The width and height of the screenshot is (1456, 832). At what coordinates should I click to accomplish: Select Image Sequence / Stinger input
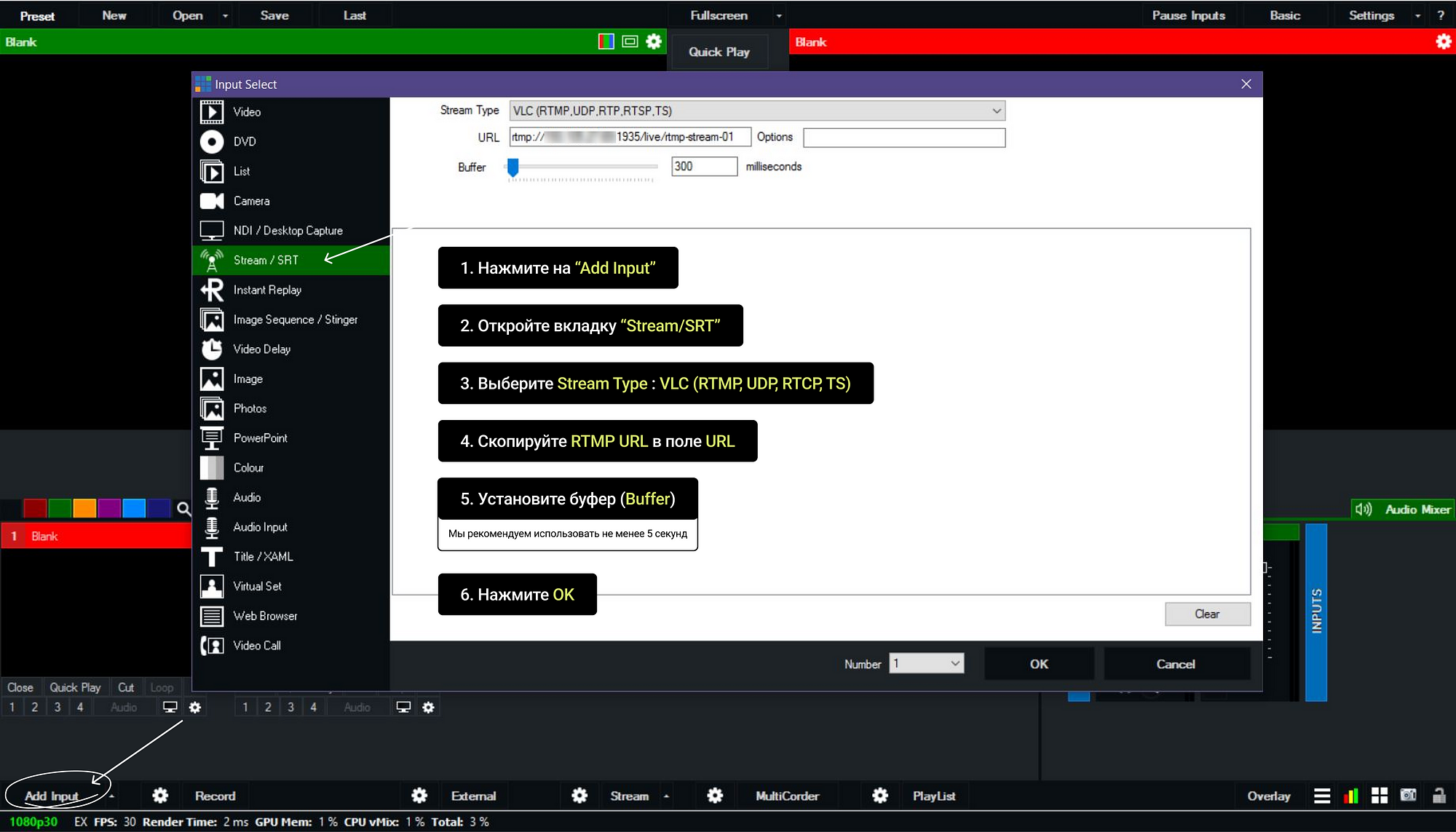point(290,320)
